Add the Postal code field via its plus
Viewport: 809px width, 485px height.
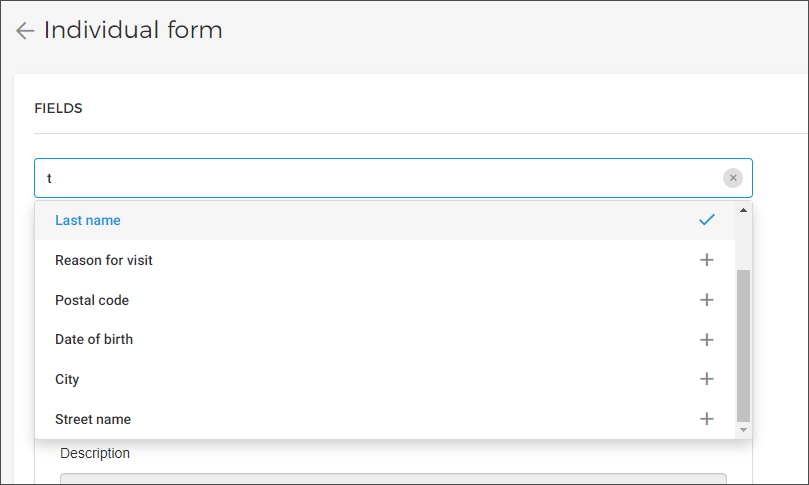[706, 300]
